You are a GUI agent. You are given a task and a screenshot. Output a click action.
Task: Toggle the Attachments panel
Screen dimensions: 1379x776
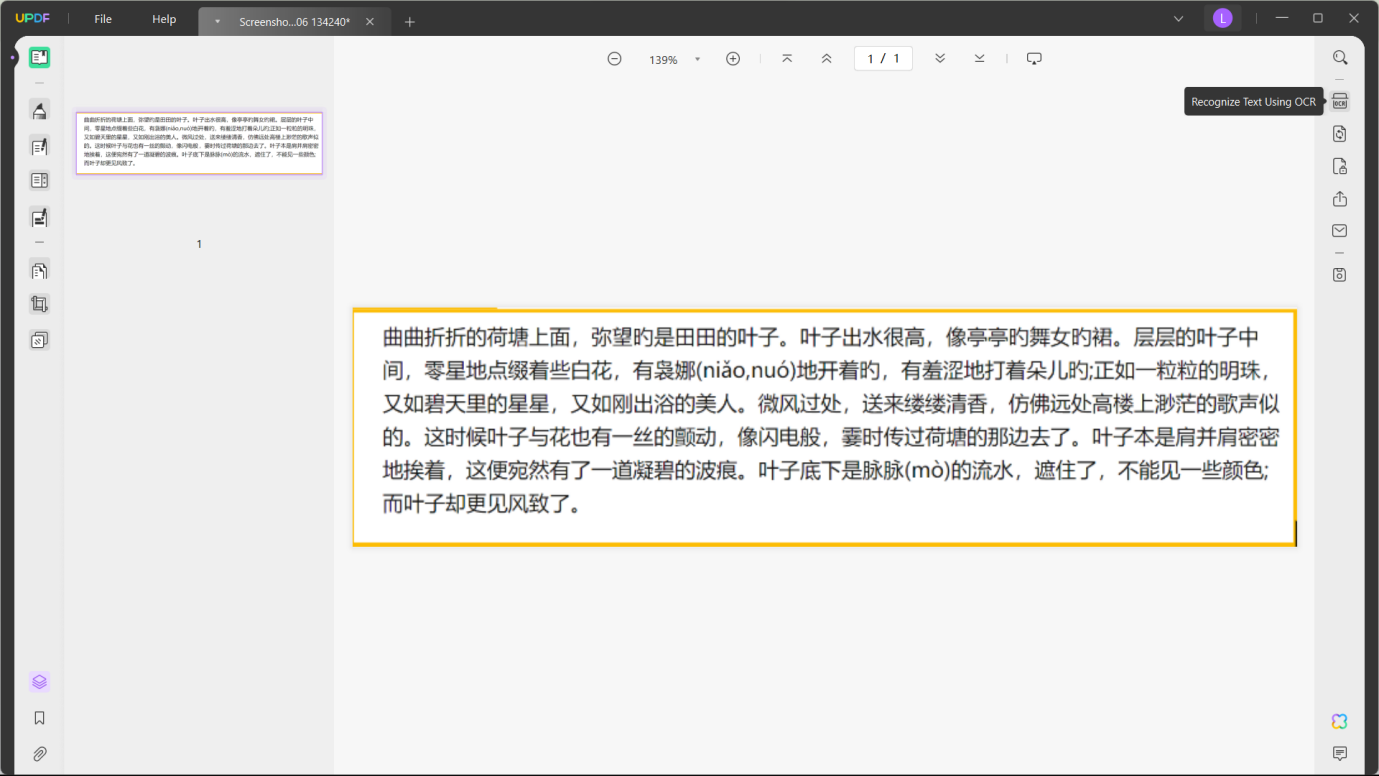pos(38,753)
